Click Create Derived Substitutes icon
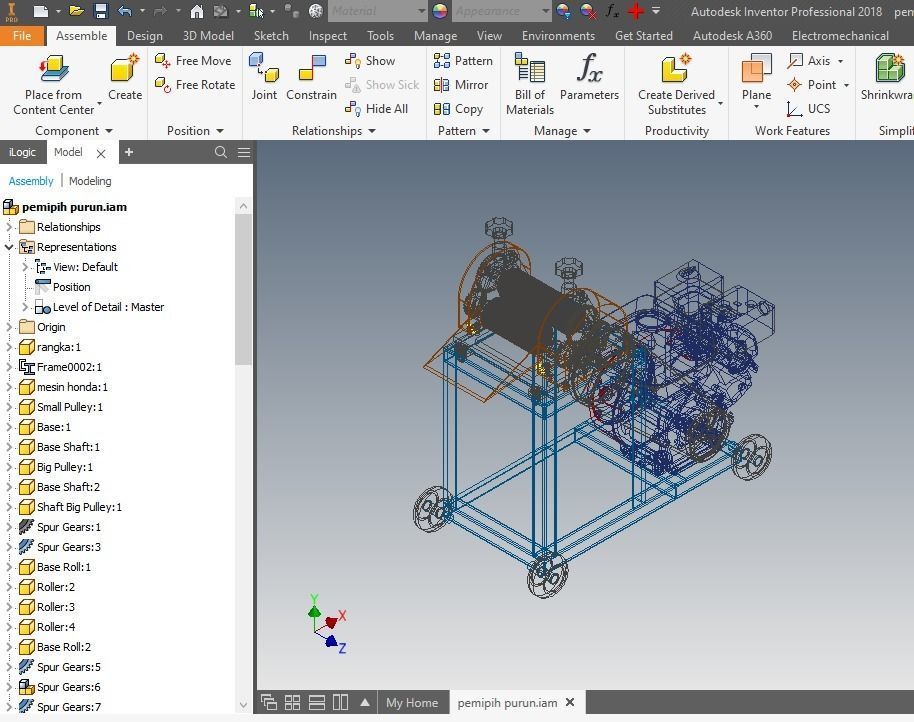 676,68
